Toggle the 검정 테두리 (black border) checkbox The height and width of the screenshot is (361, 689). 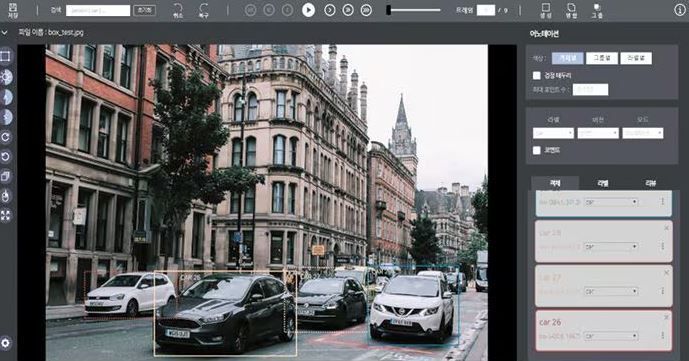537,76
